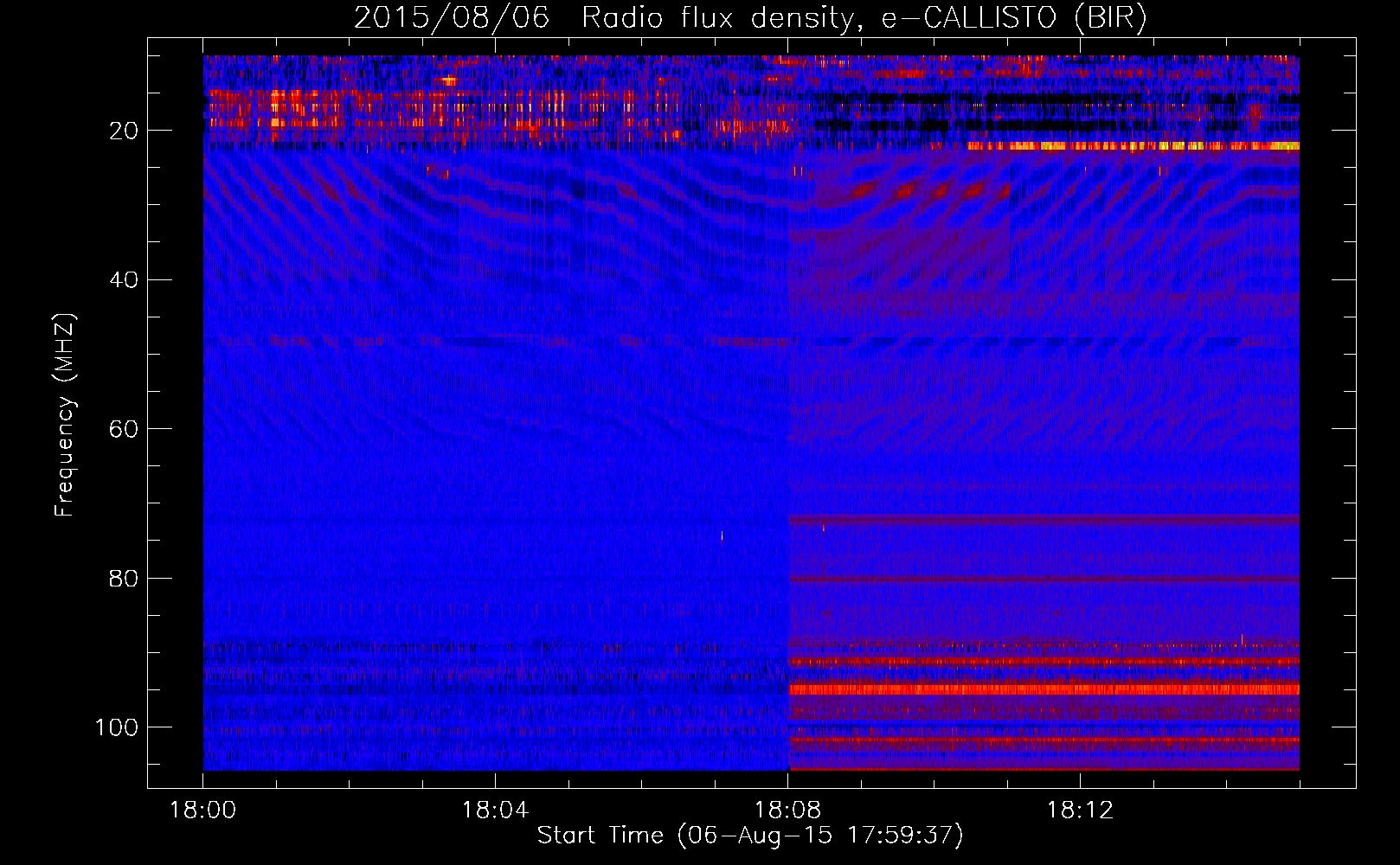1400x865 pixels.
Task: Click the '18:04' time tick label
Action: click(x=495, y=811)
